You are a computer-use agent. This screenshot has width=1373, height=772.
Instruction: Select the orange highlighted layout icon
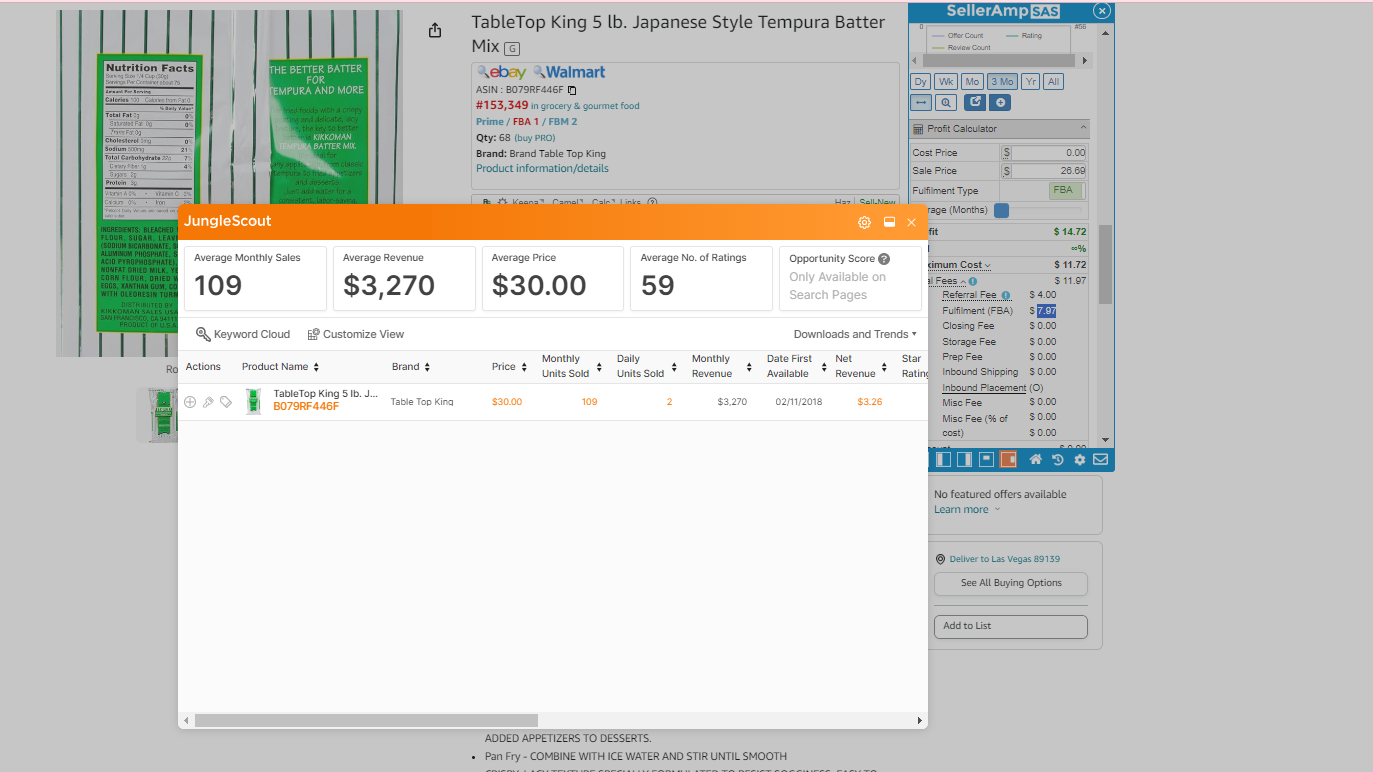(1008, 459)
